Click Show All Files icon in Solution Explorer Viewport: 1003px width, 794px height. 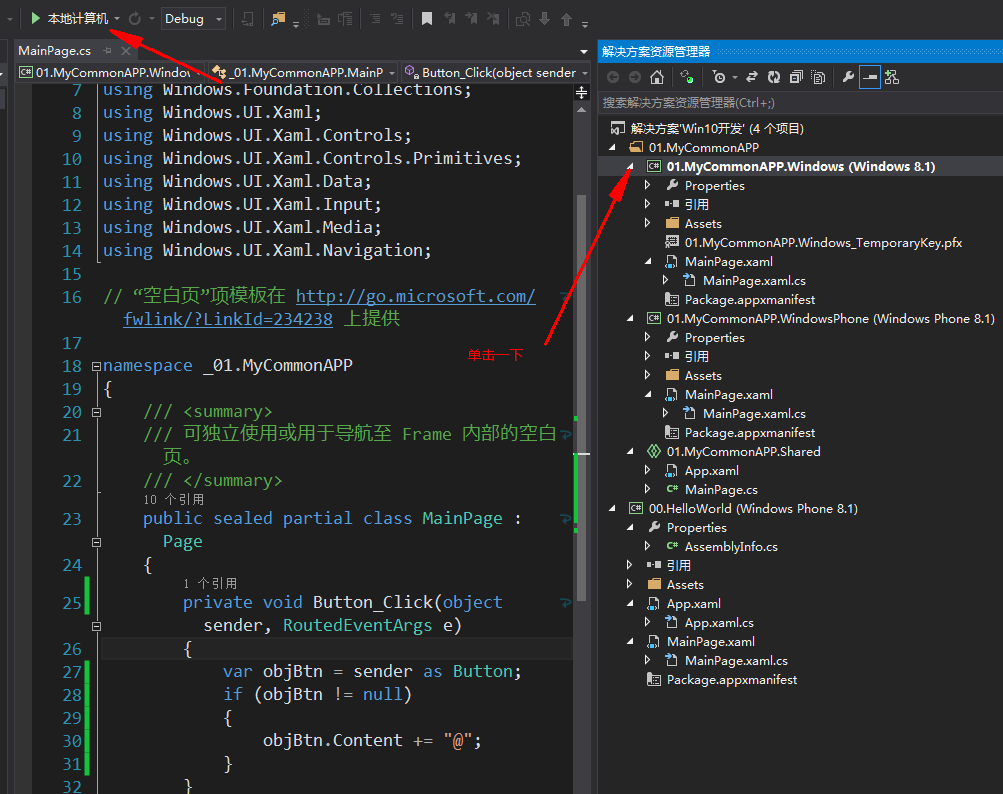tap(818, 77)
